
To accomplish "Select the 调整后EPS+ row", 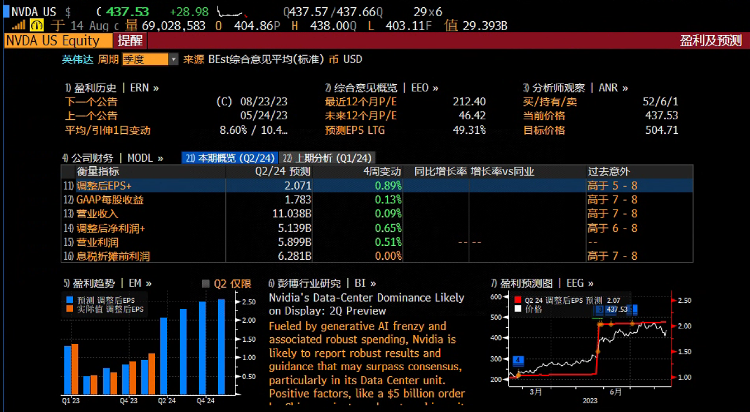I will point(377,186).
